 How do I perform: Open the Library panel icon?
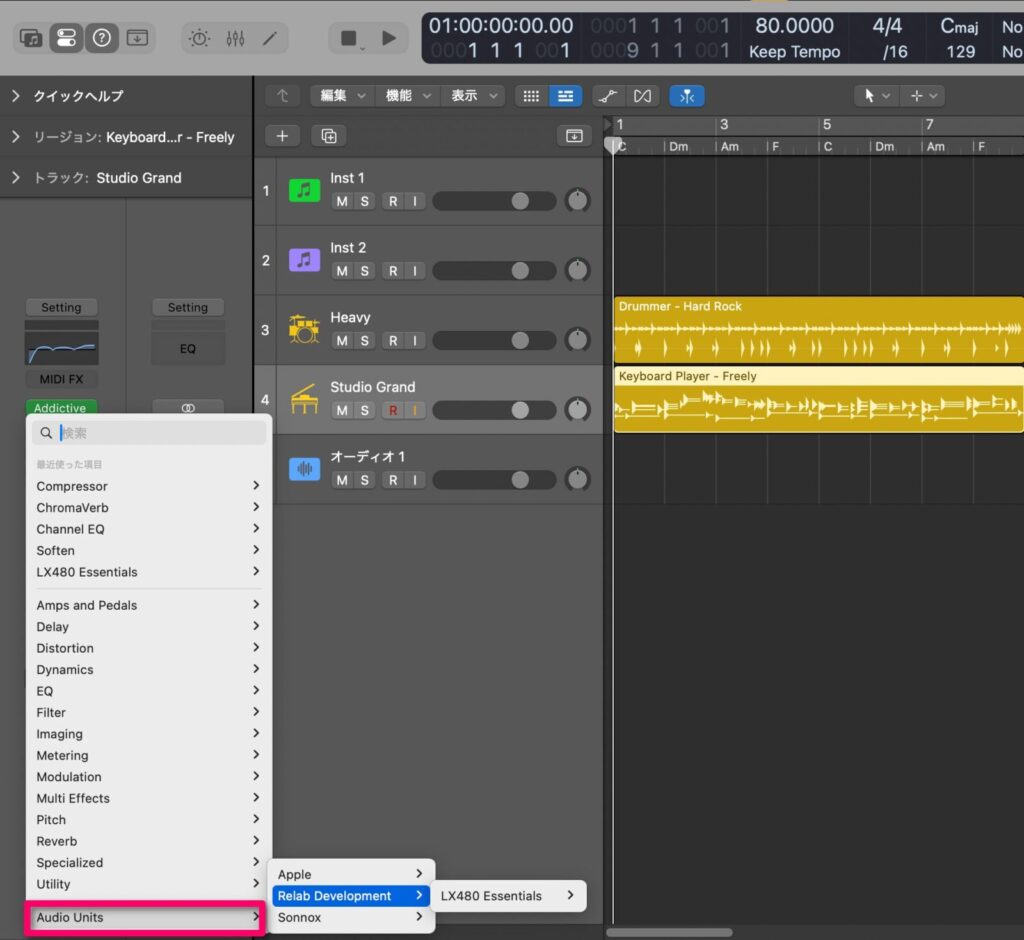click(31, 38)
